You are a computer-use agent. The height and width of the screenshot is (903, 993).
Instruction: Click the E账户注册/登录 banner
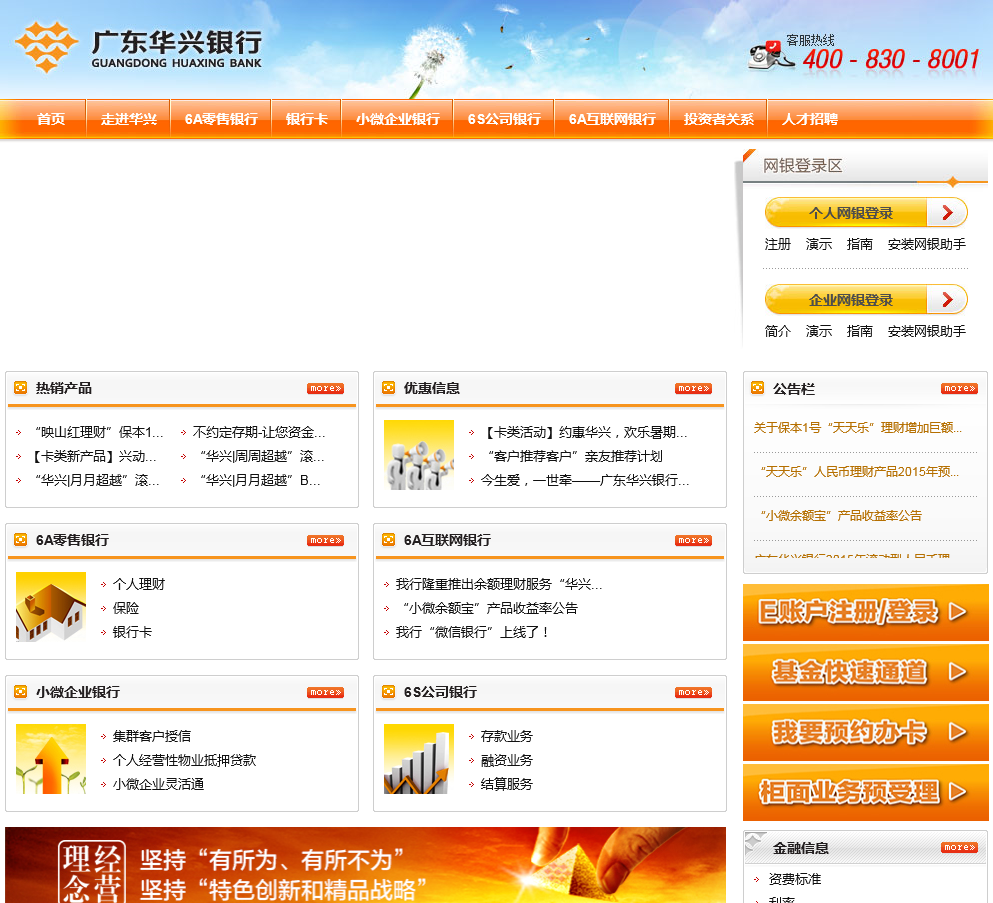[866, 612]
